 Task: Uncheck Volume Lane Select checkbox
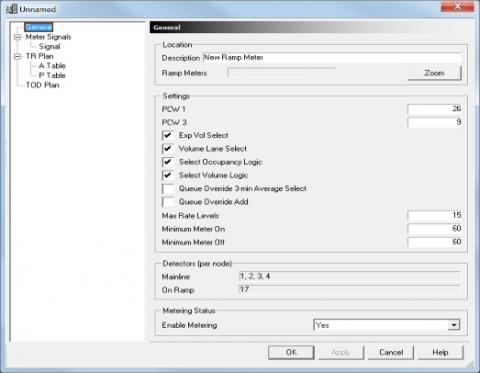click(168, 149)
